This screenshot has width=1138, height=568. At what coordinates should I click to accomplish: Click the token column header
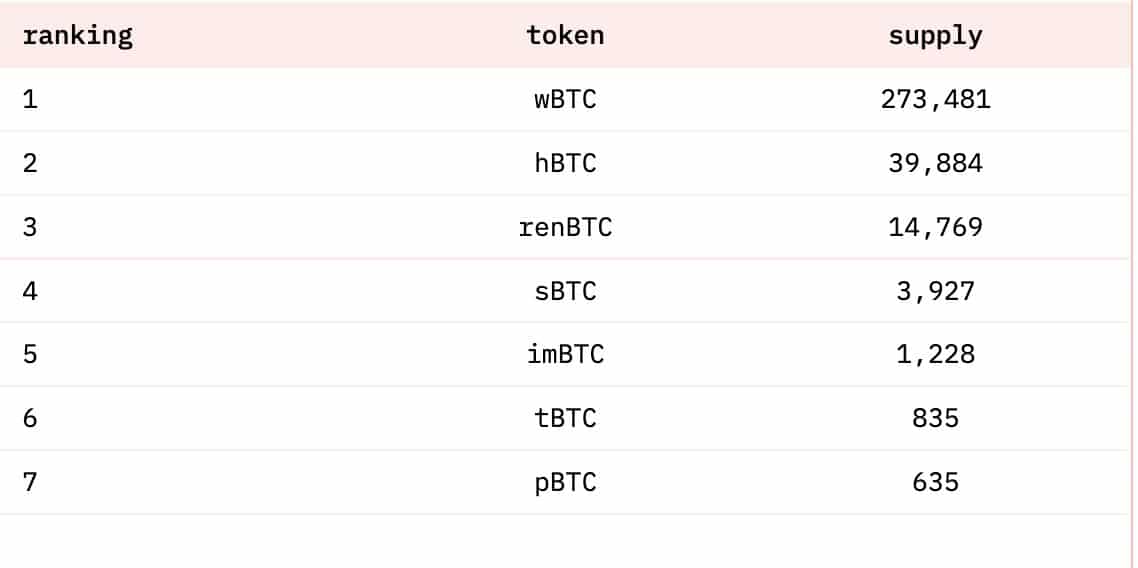[x=565, y=36]
